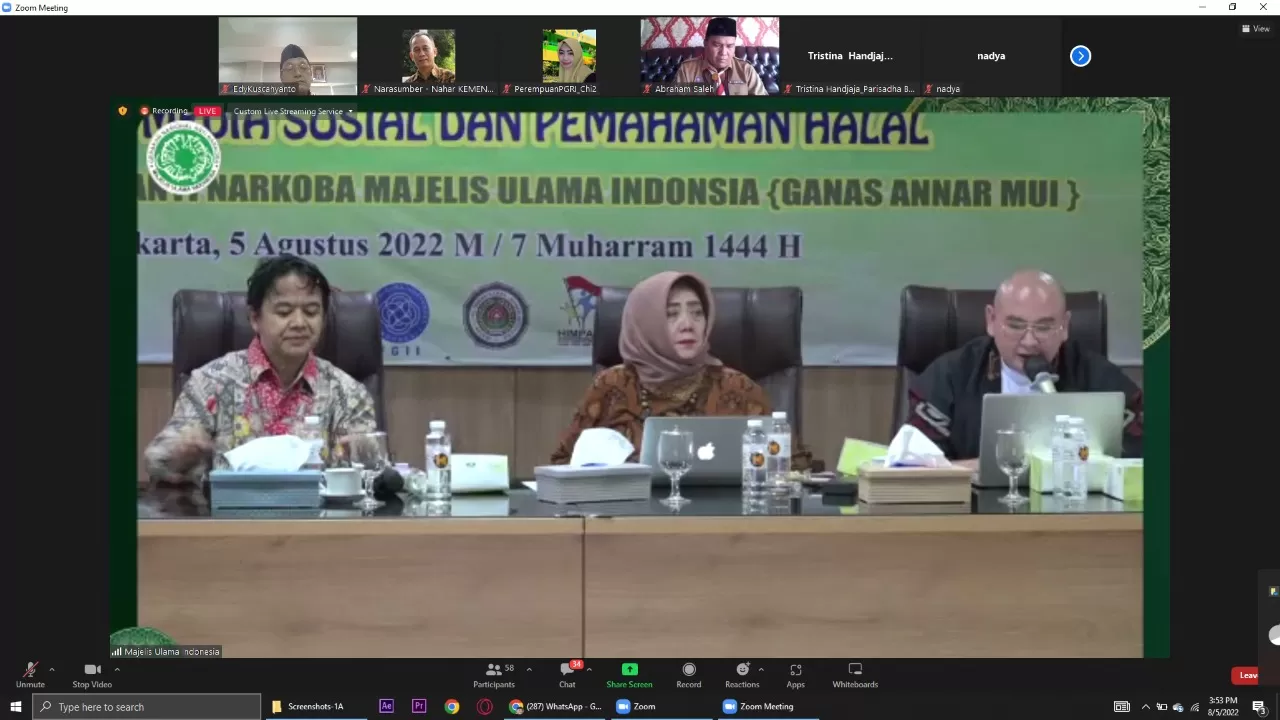Screen dimensions: 1280x720
Task: Start recording with Record button
Action: 689,675
